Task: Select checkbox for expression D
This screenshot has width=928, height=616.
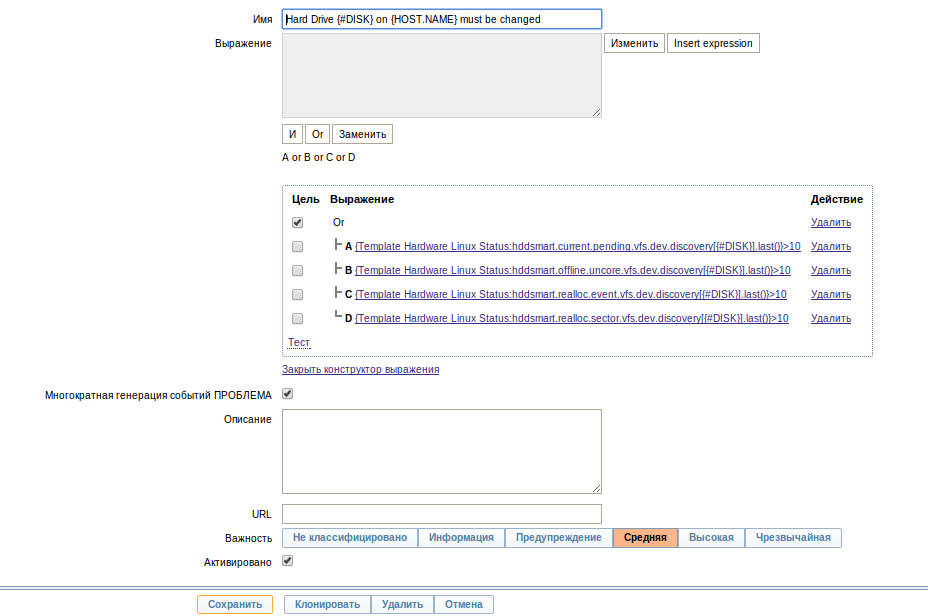Action: 297,318
